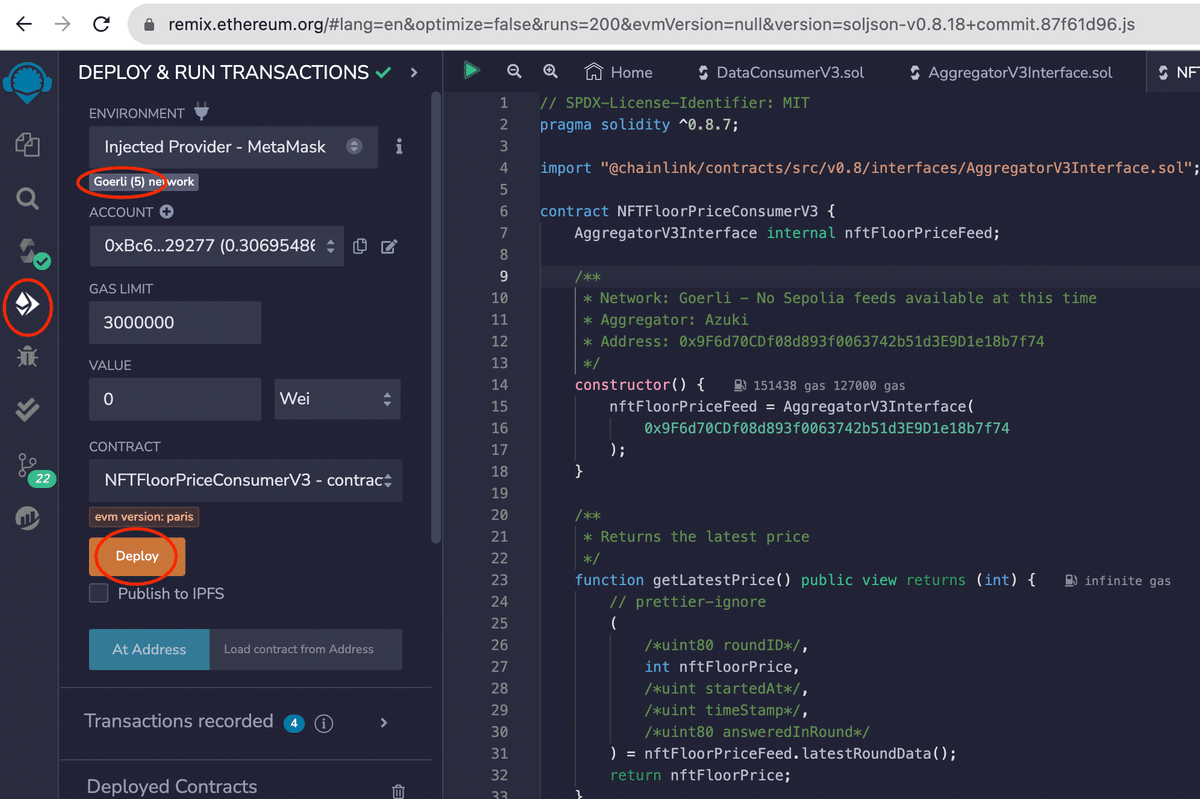Click the 'int nftFloorPrice,' code line

pyautogui.click(x=721, y=667)
